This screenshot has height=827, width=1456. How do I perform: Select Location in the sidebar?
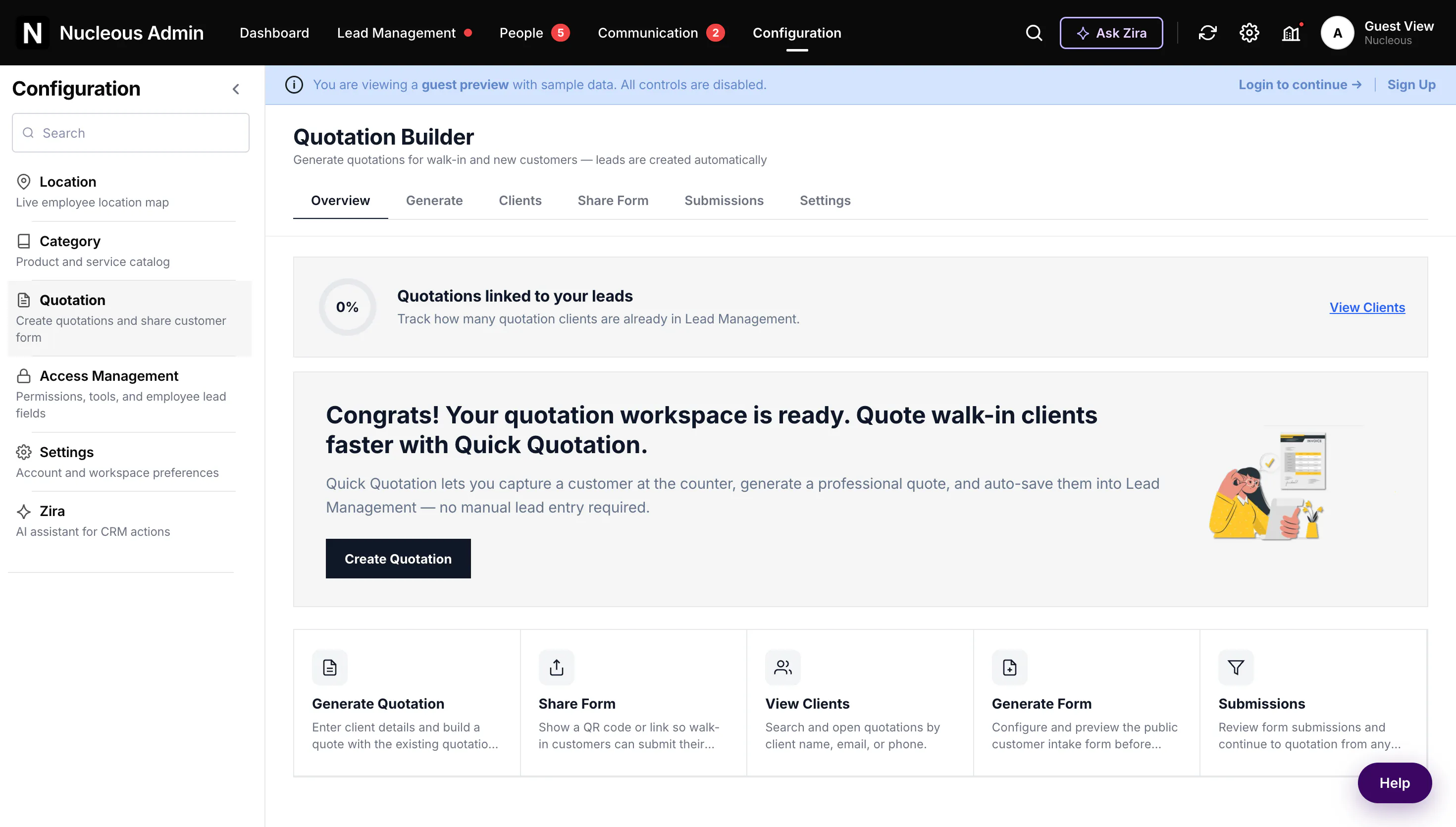pos(130,192)
